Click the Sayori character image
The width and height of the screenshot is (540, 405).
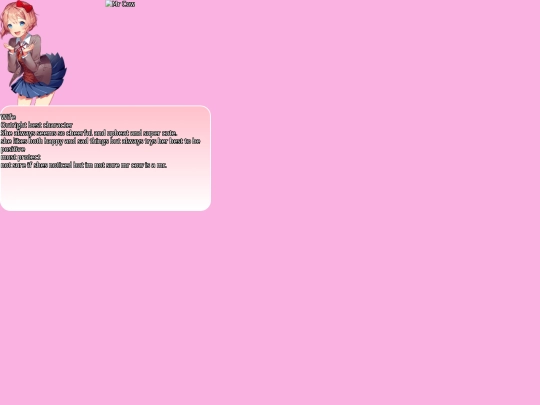click(34, 53)
